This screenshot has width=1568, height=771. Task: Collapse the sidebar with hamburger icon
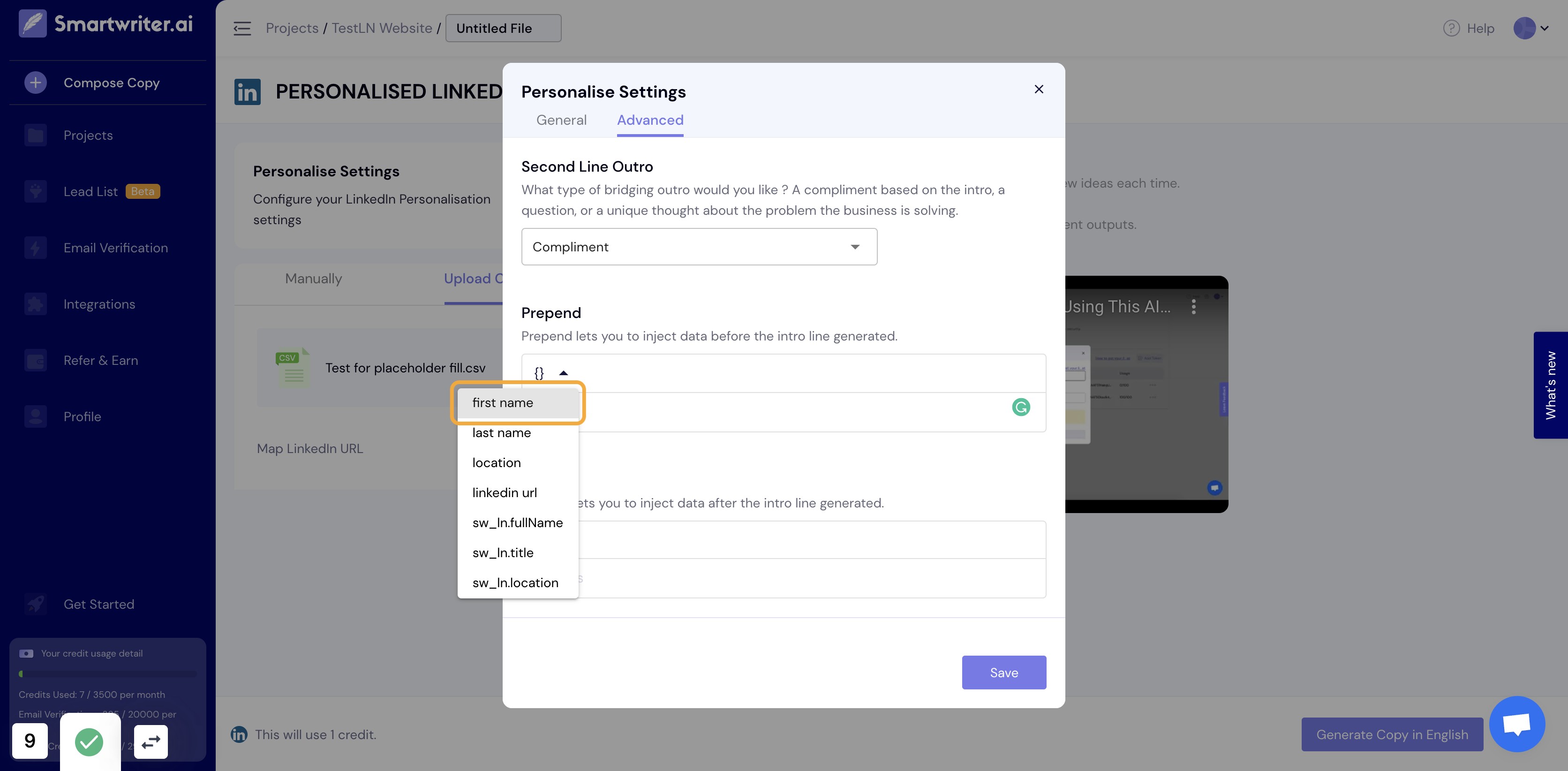click(242, 28)
